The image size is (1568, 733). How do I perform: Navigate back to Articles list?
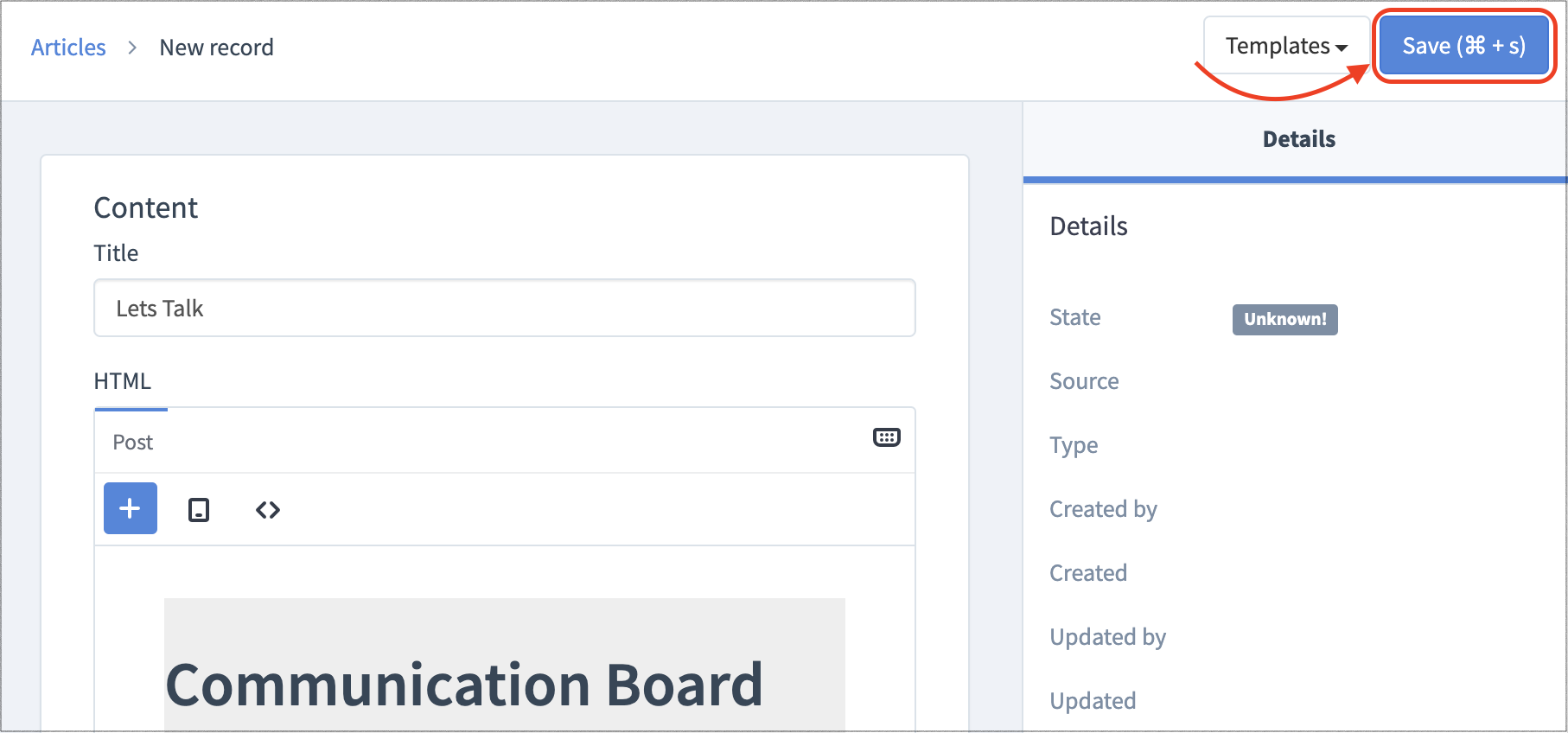pyautogui.click(x=67, y=47)
